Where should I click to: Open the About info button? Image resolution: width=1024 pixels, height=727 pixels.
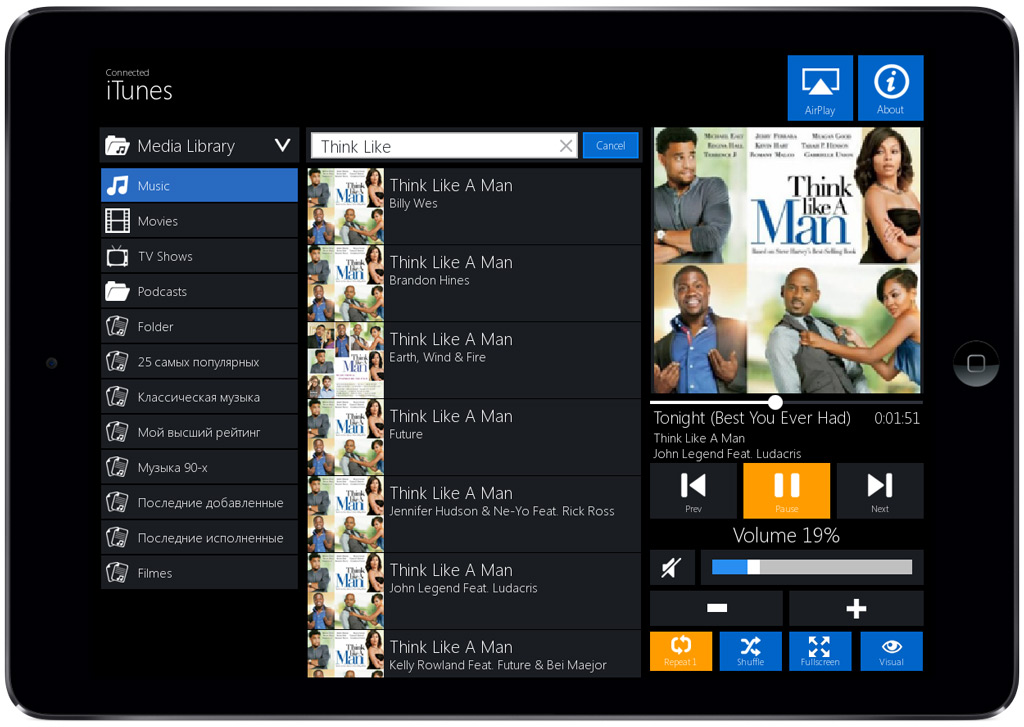[890, 88]
